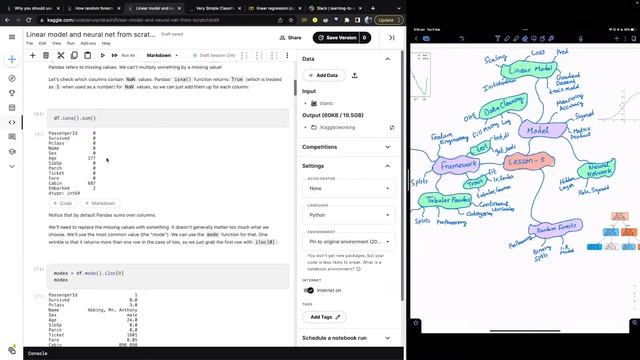Image resolution: width=640 pixels, height=360 pixels.
Task: Open the Run menu of the notebook
Action: click(71, 43)
